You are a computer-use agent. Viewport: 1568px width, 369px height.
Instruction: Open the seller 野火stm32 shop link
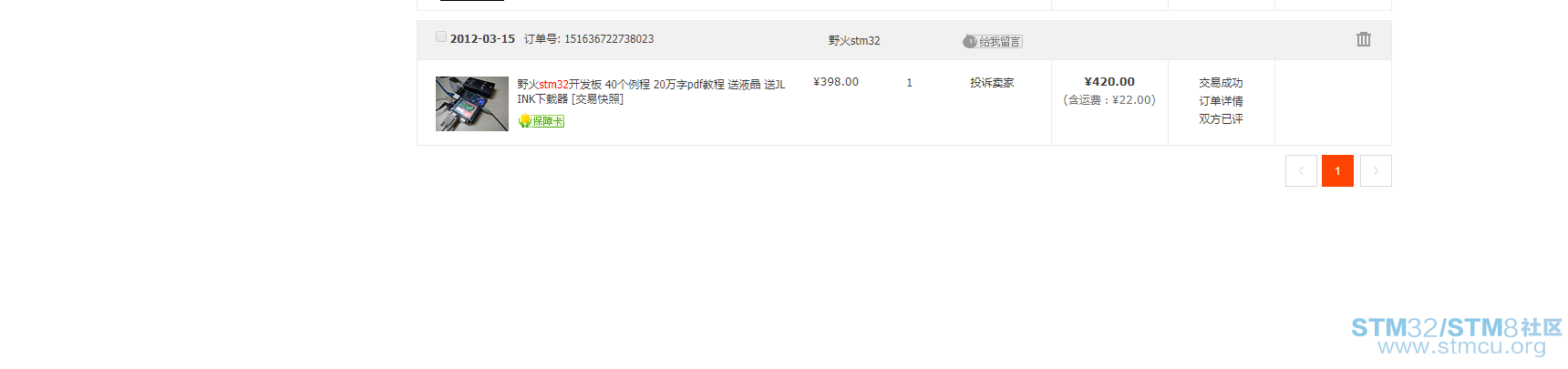(854, 41)
